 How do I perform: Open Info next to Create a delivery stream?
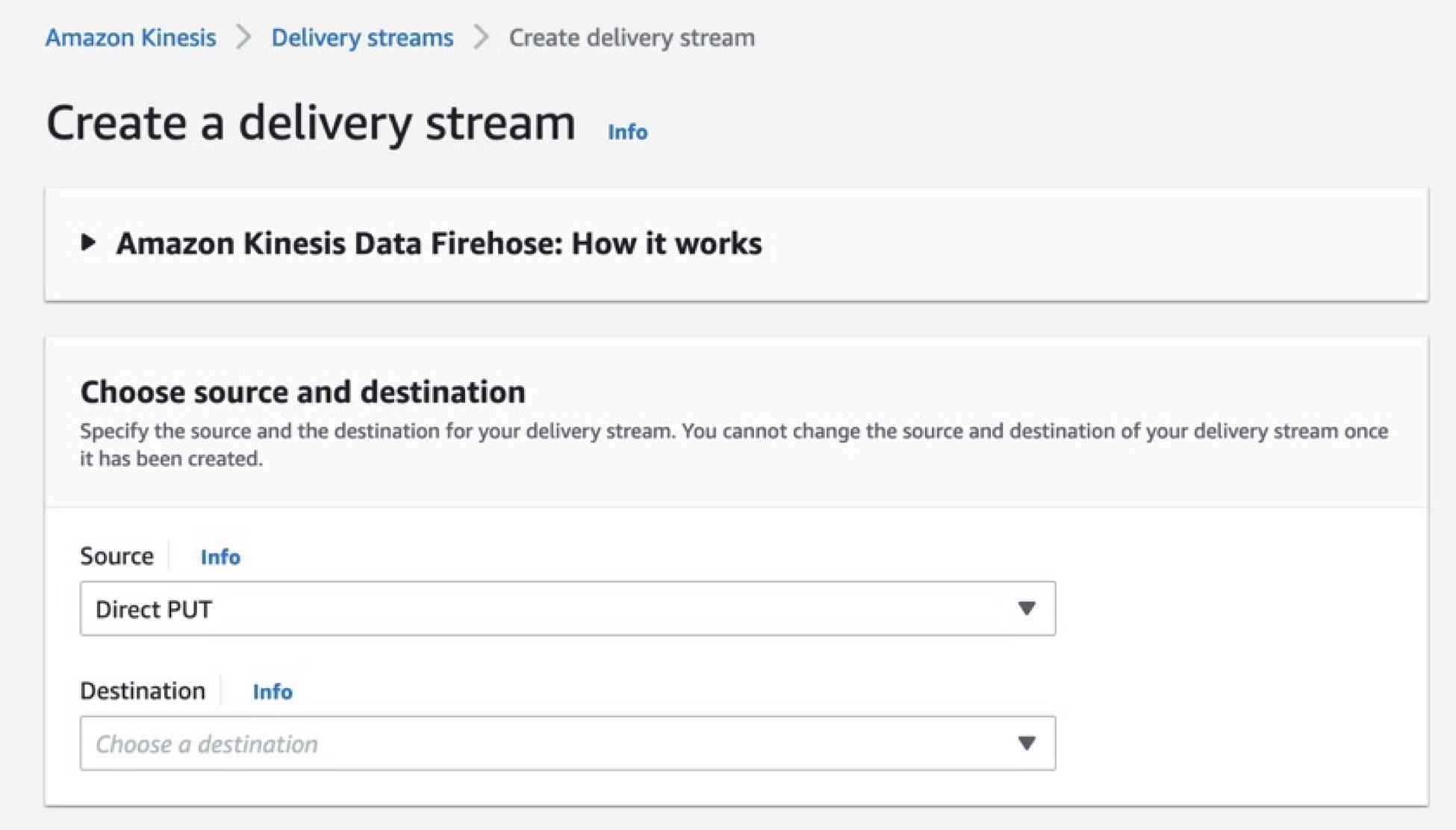pyautogui.click(x=627, y=132)
